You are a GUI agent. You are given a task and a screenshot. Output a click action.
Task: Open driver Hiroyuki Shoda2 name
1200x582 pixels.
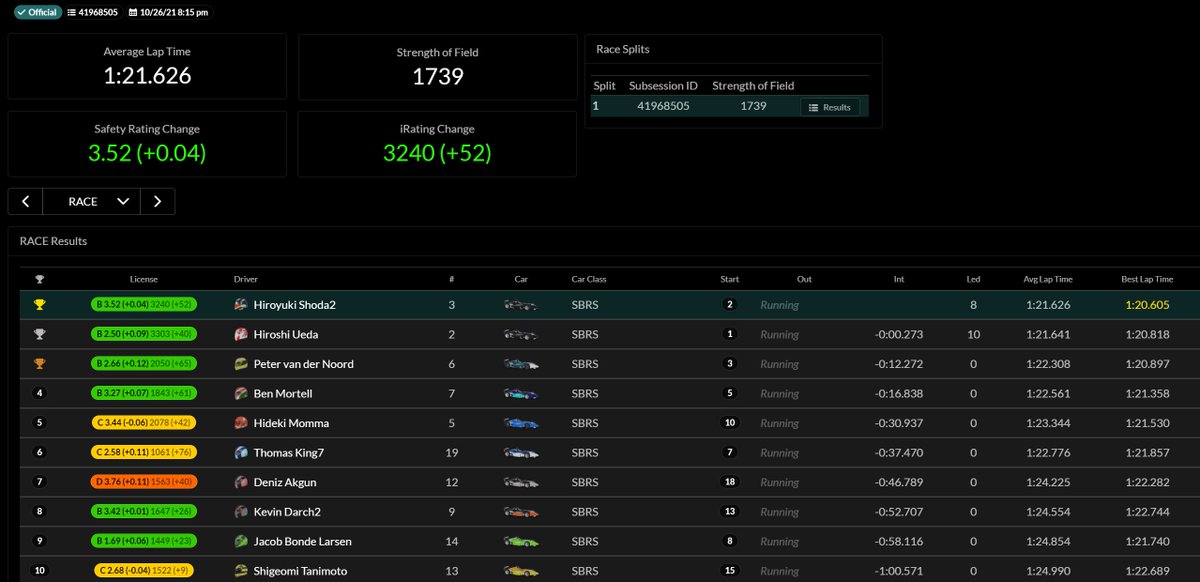(x=295, y=304)
